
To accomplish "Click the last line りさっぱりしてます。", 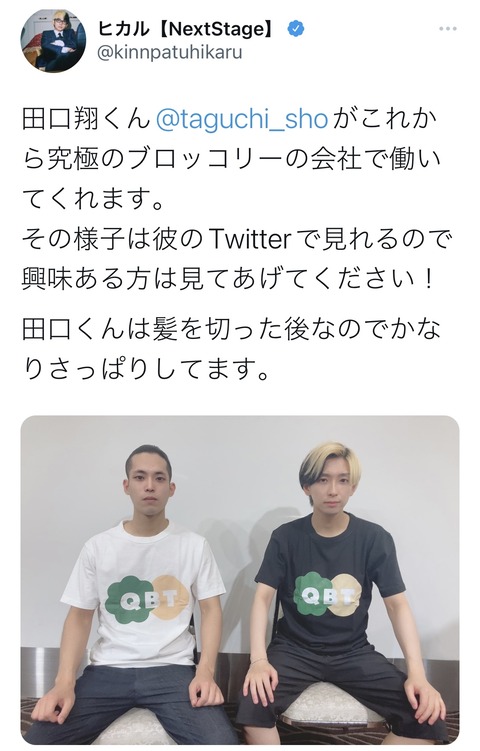I will (x=146, y=369).
